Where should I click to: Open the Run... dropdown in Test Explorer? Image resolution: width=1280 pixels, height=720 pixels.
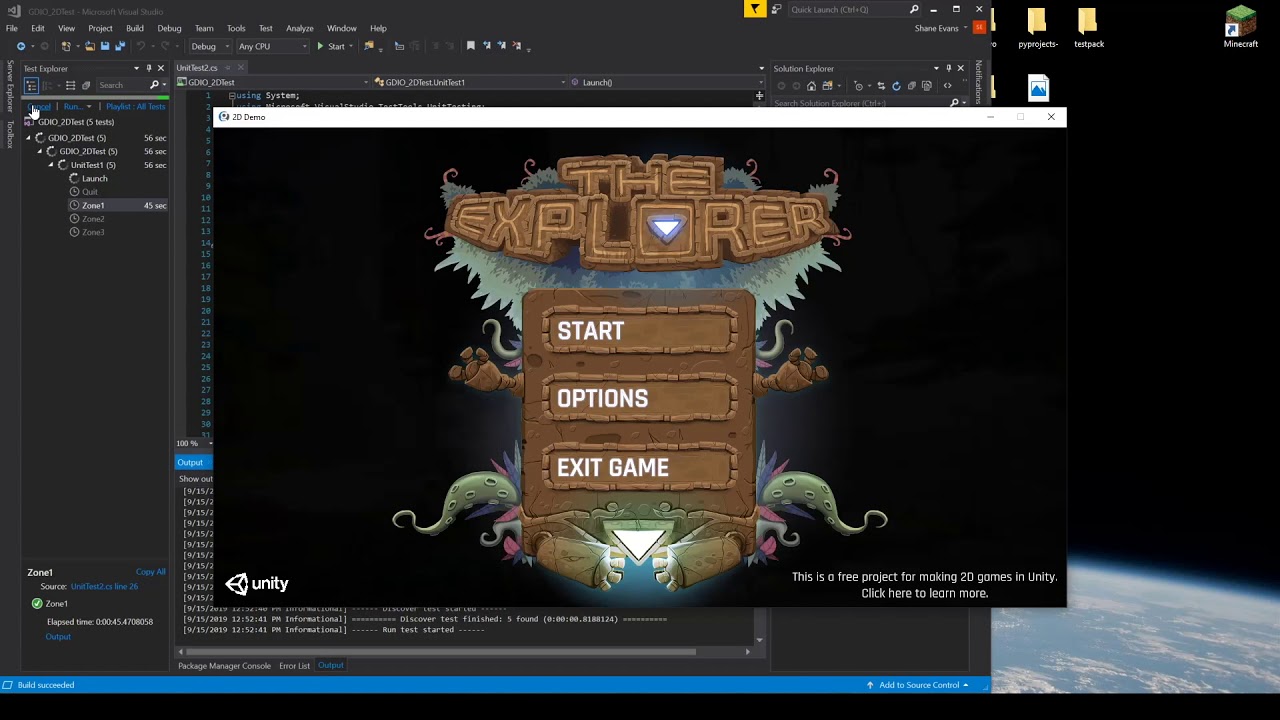89,107
